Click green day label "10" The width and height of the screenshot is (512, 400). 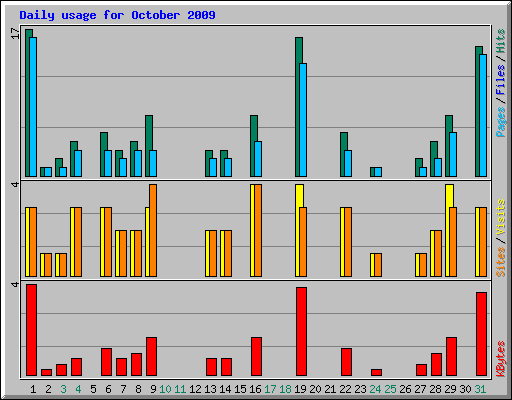tap(165, 389)
